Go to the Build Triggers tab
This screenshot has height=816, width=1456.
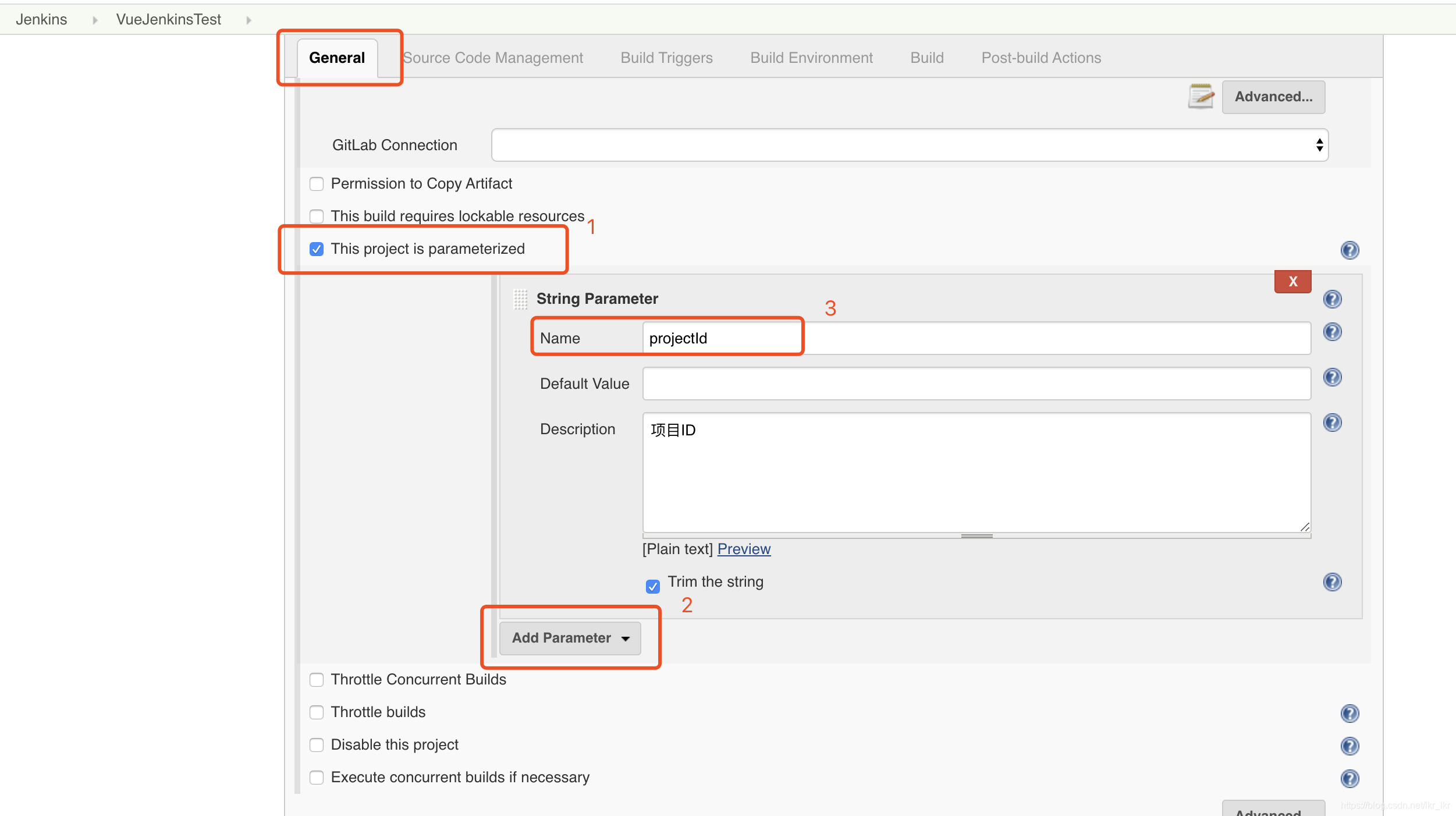click(666, 58)
